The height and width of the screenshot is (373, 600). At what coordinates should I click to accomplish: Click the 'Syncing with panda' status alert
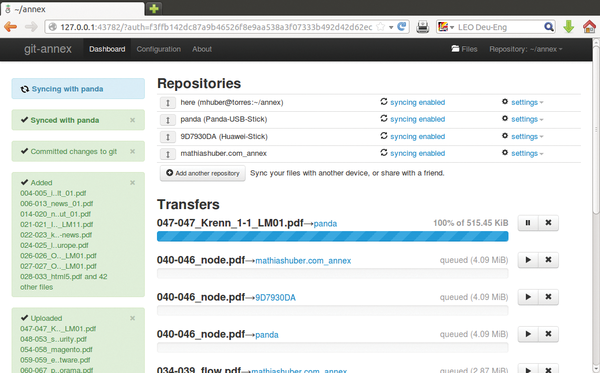78,89
